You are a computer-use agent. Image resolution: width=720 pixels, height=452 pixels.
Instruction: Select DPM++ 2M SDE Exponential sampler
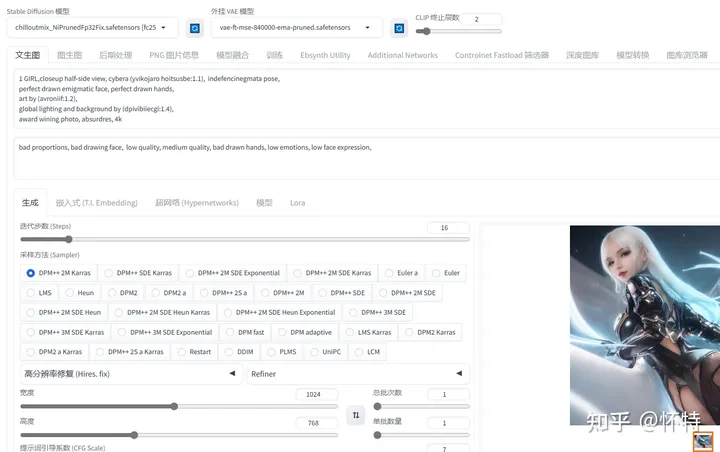(x=232, y=273)
